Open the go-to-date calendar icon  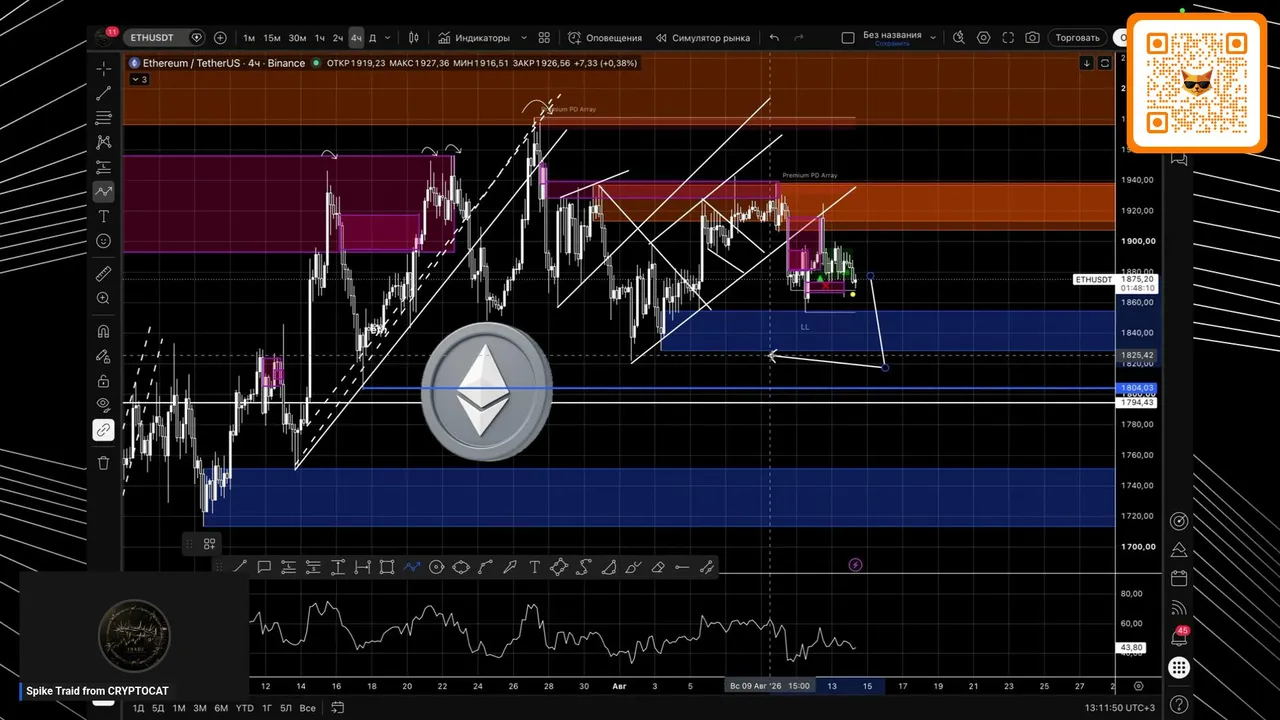(337, 708)
